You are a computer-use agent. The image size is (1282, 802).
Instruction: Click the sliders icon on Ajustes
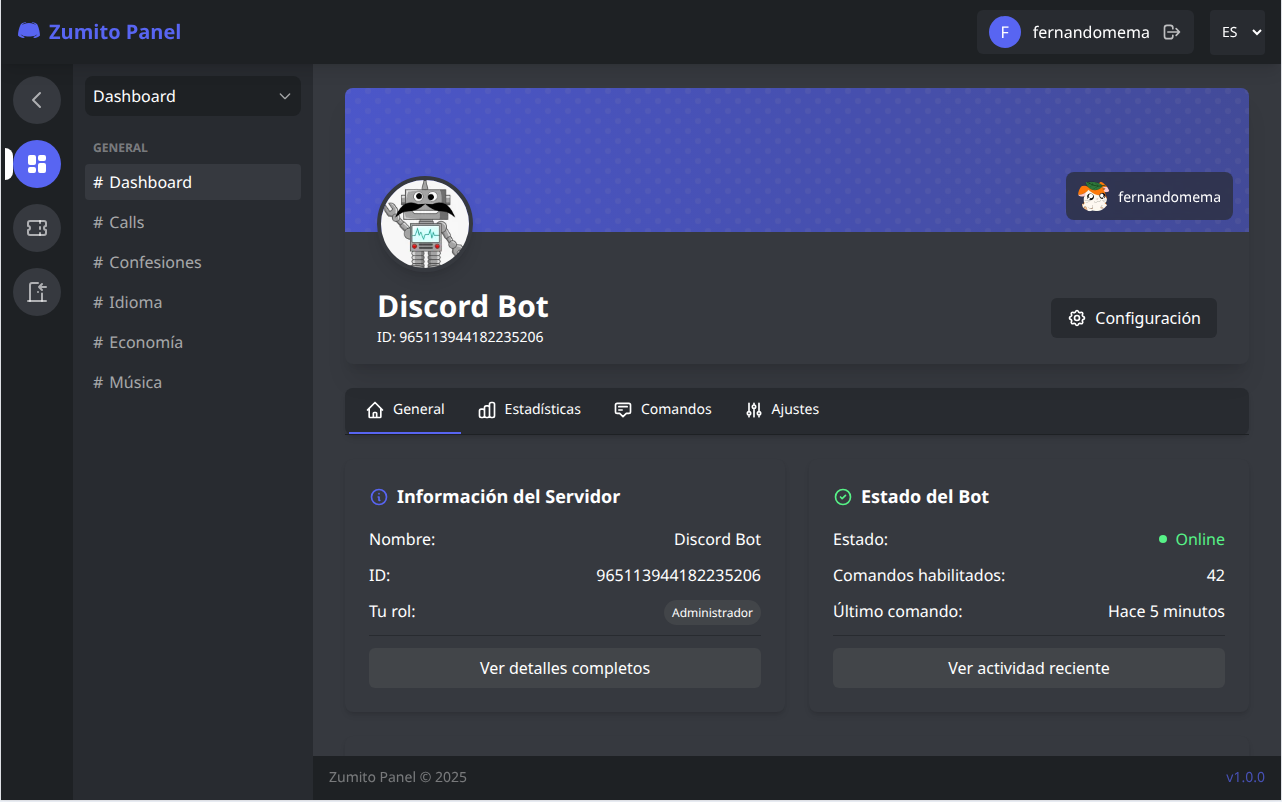pos(754,410)
